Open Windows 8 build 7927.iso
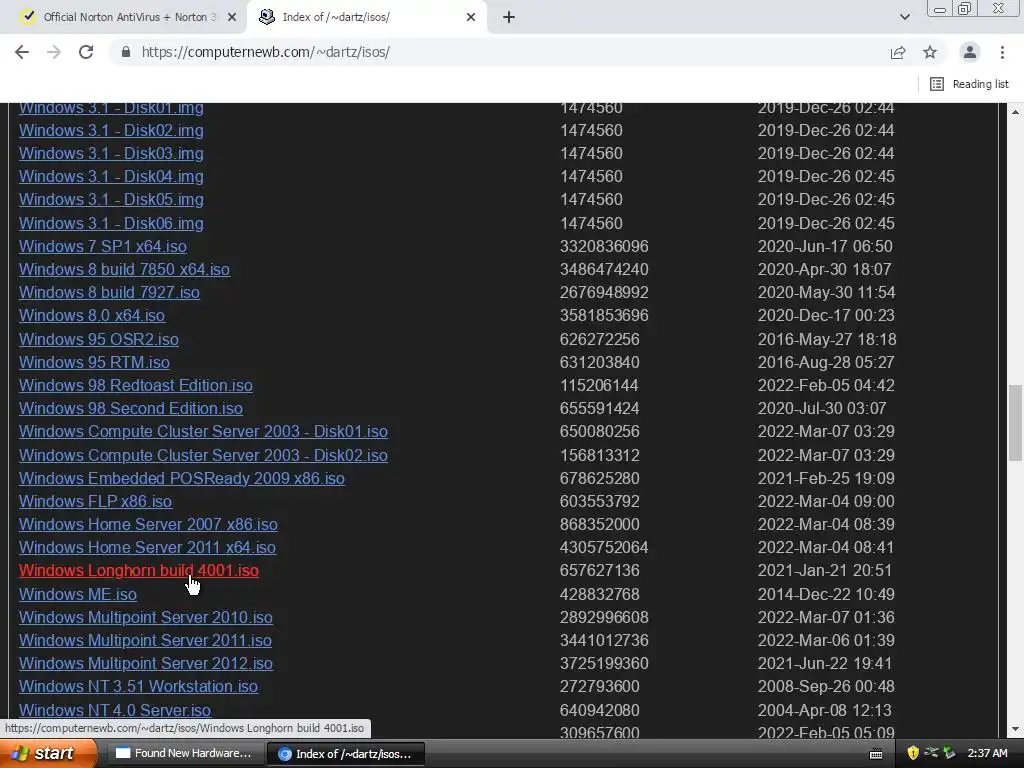This screenshot has width=1024, height=768. click(x=109, y=292)
